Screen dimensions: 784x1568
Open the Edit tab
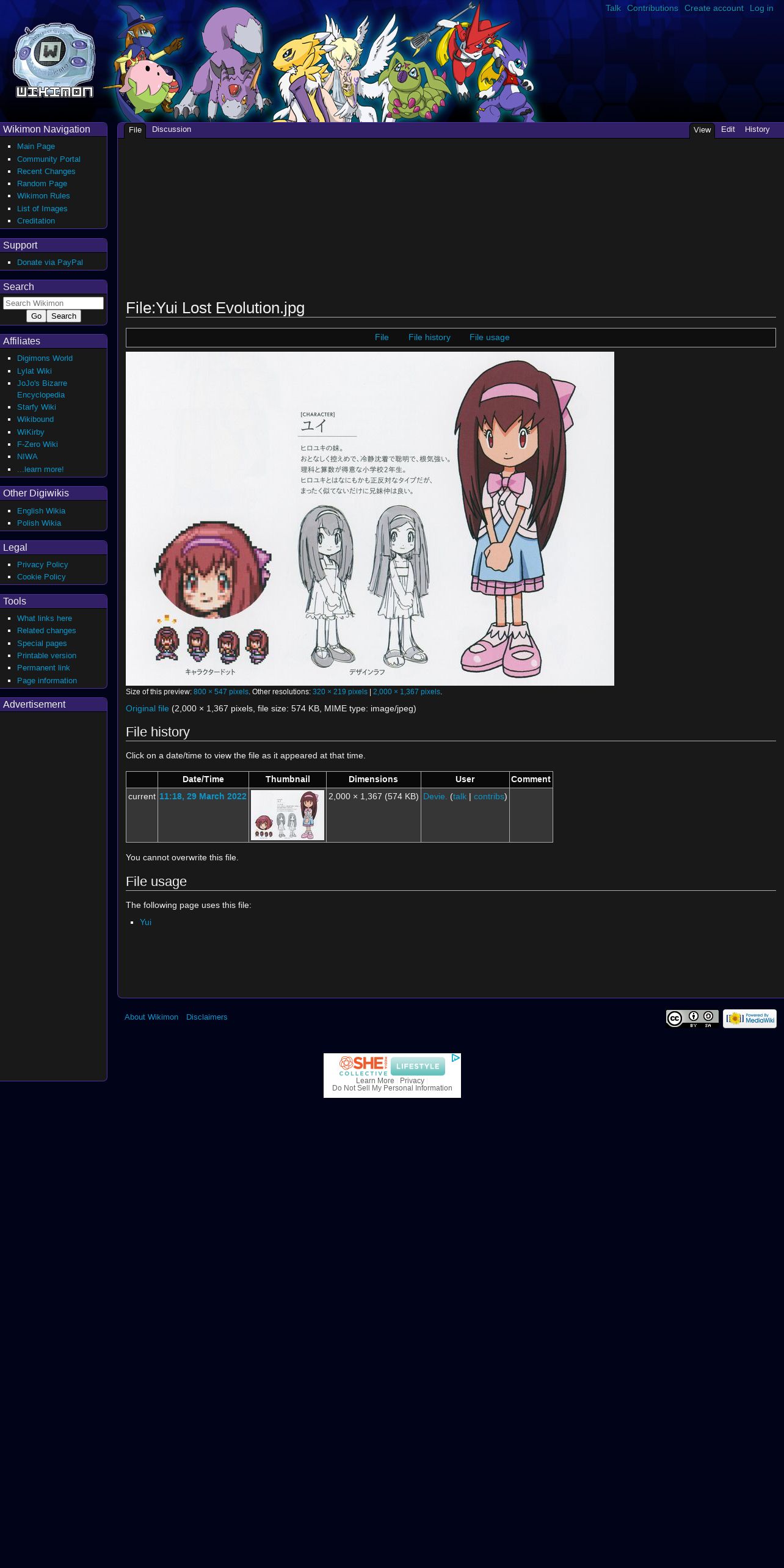728,129
